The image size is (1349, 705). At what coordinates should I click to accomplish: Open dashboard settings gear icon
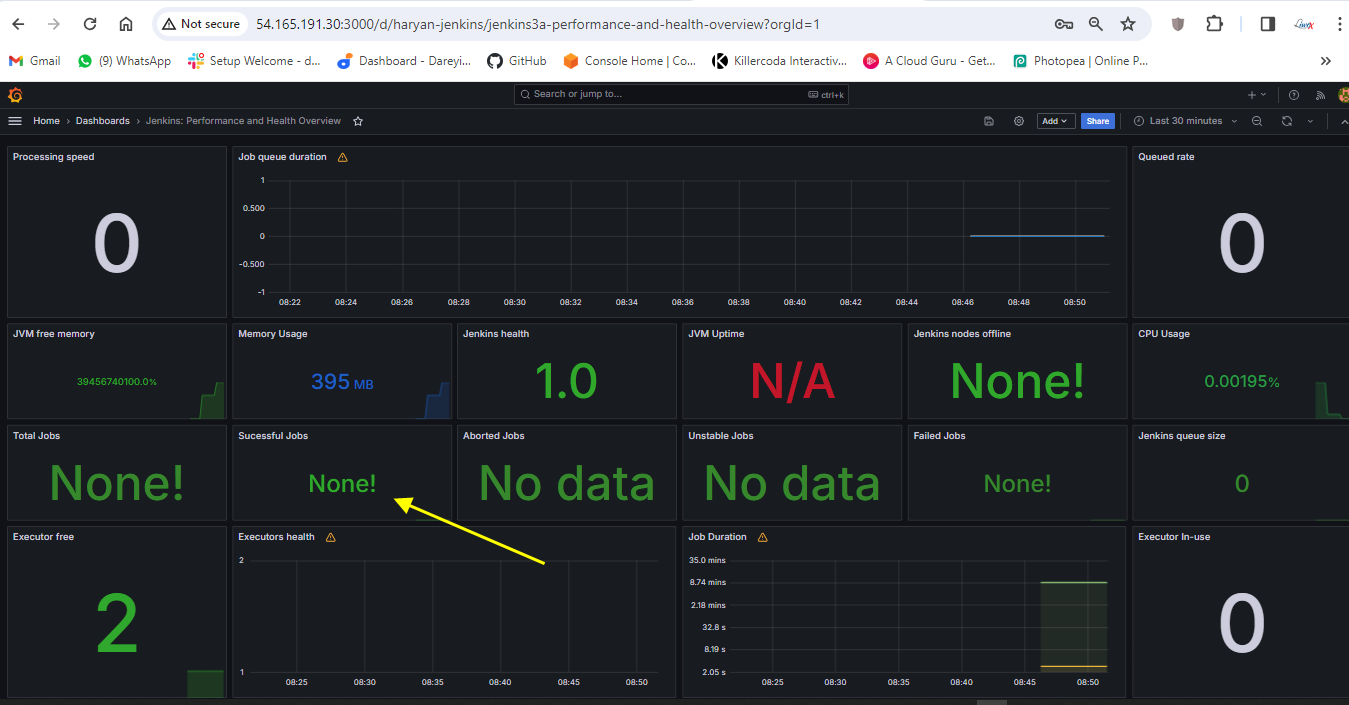click(x=1019, y=121)
